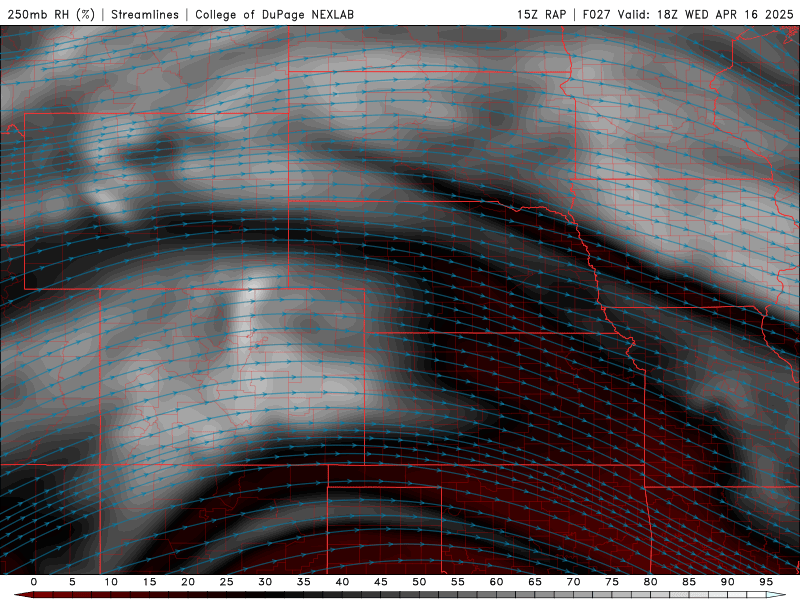Click the 10 value on the color scale
800x600 pixels.
click(x=111, y=582)
